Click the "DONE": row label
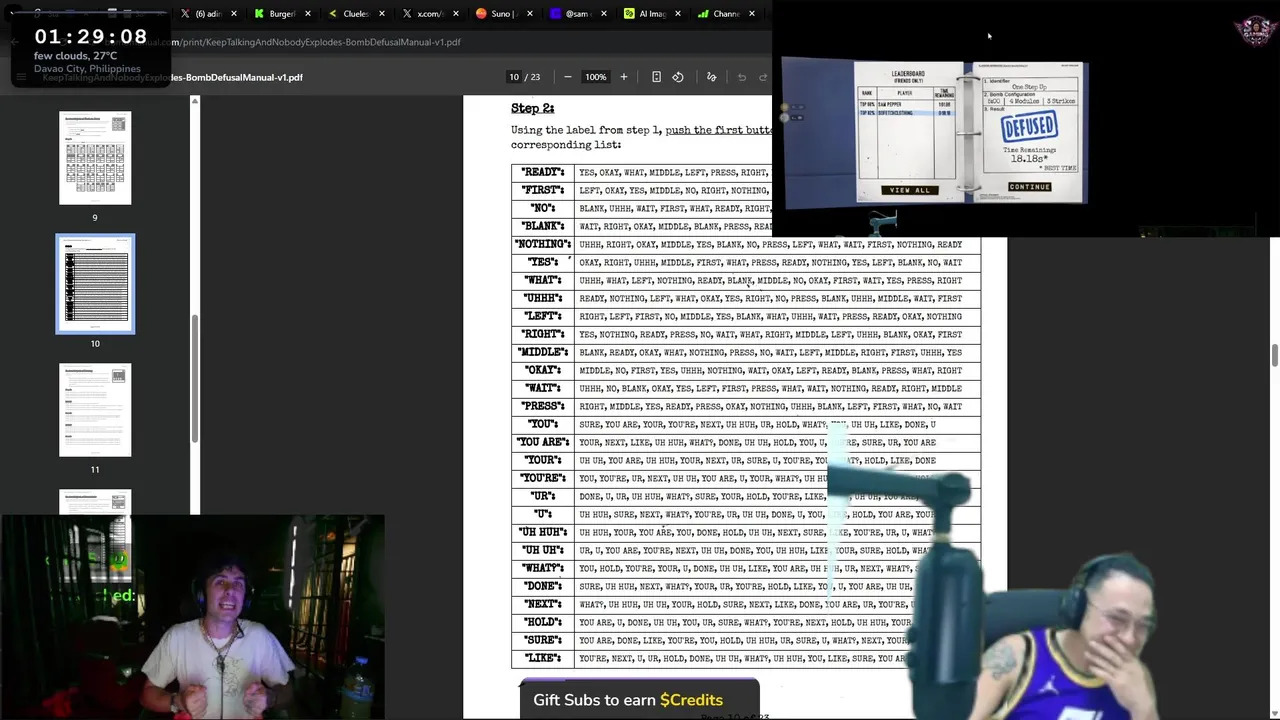The width and height of the screenshot is (1280, 720). [543, 586]
